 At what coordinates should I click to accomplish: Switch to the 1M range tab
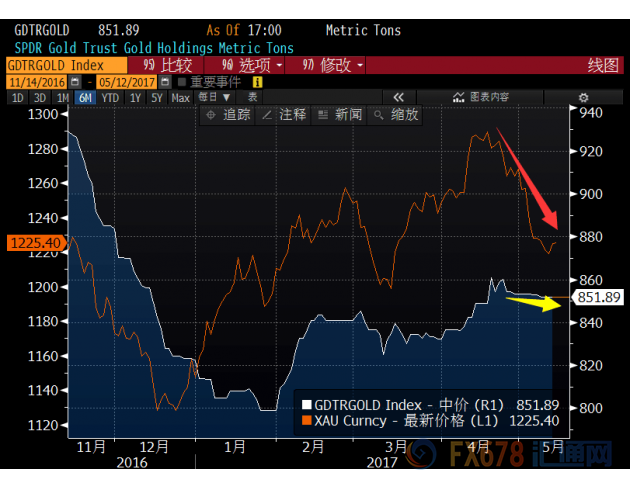click(62, 98)
